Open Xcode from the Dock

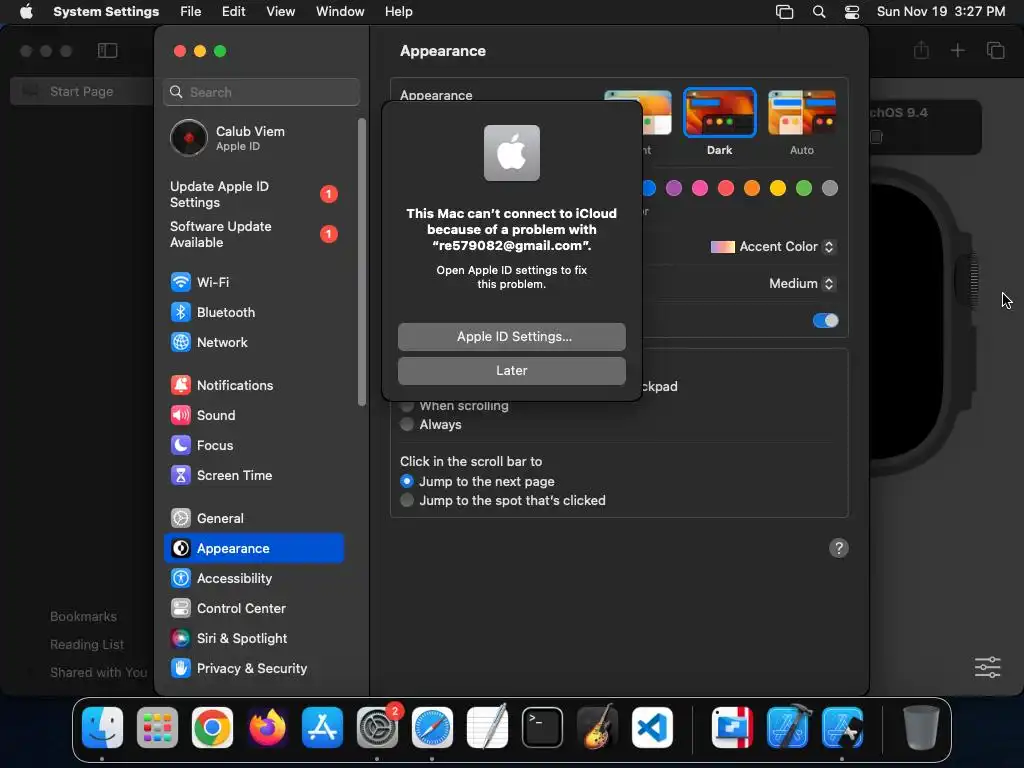click(x=788, y=728)
